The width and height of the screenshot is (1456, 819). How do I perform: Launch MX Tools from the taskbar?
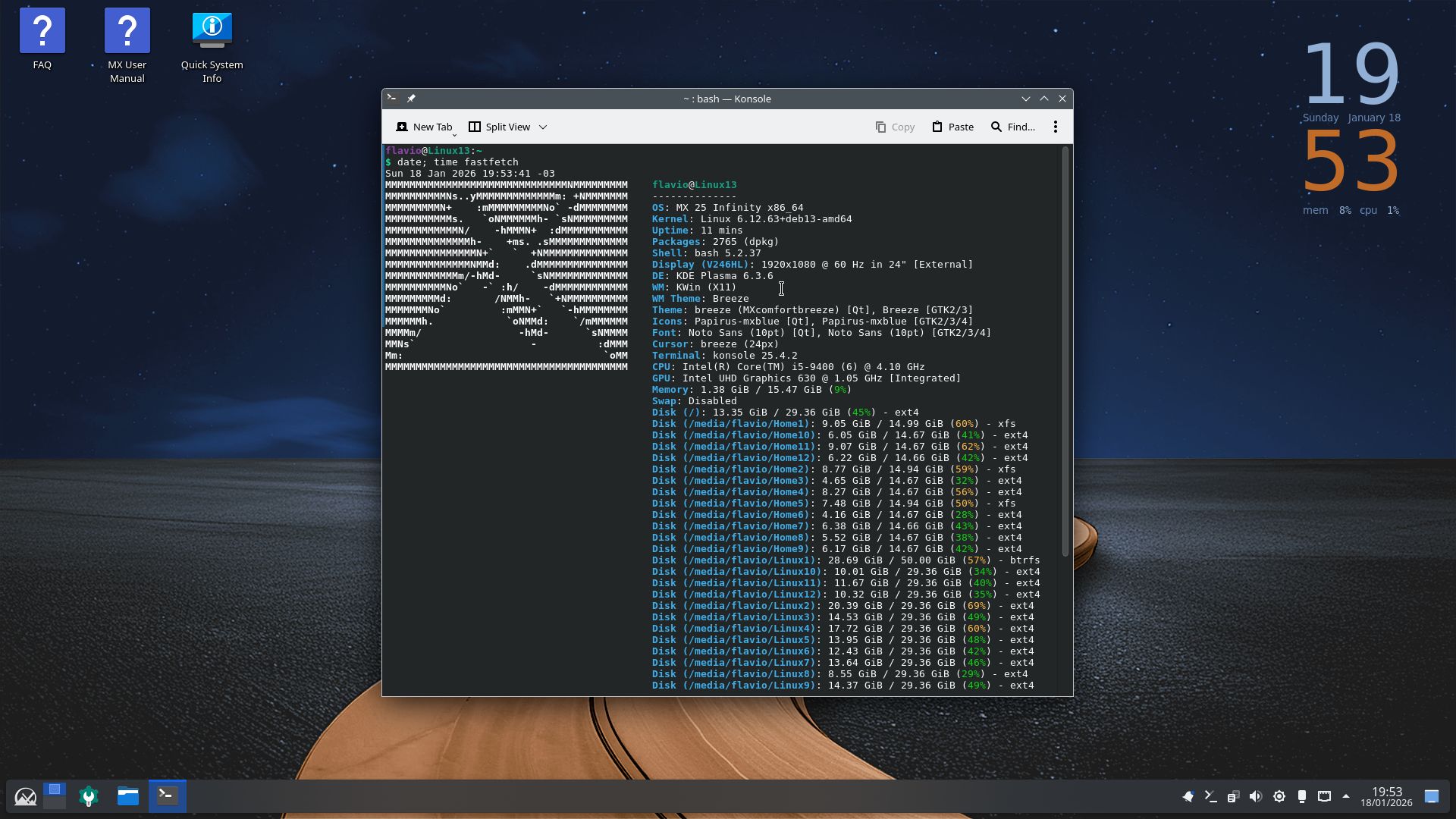tap(89, 796)
